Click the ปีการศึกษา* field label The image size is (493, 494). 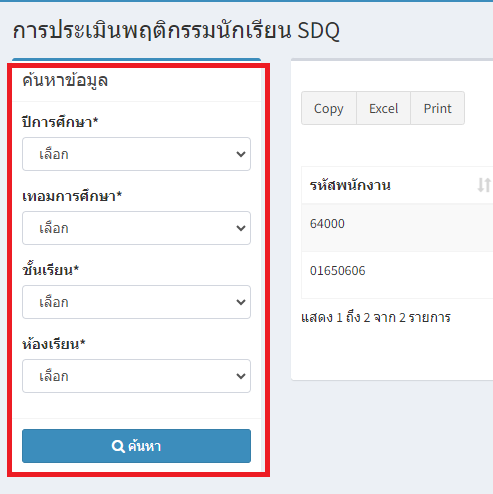pos(60,122)
